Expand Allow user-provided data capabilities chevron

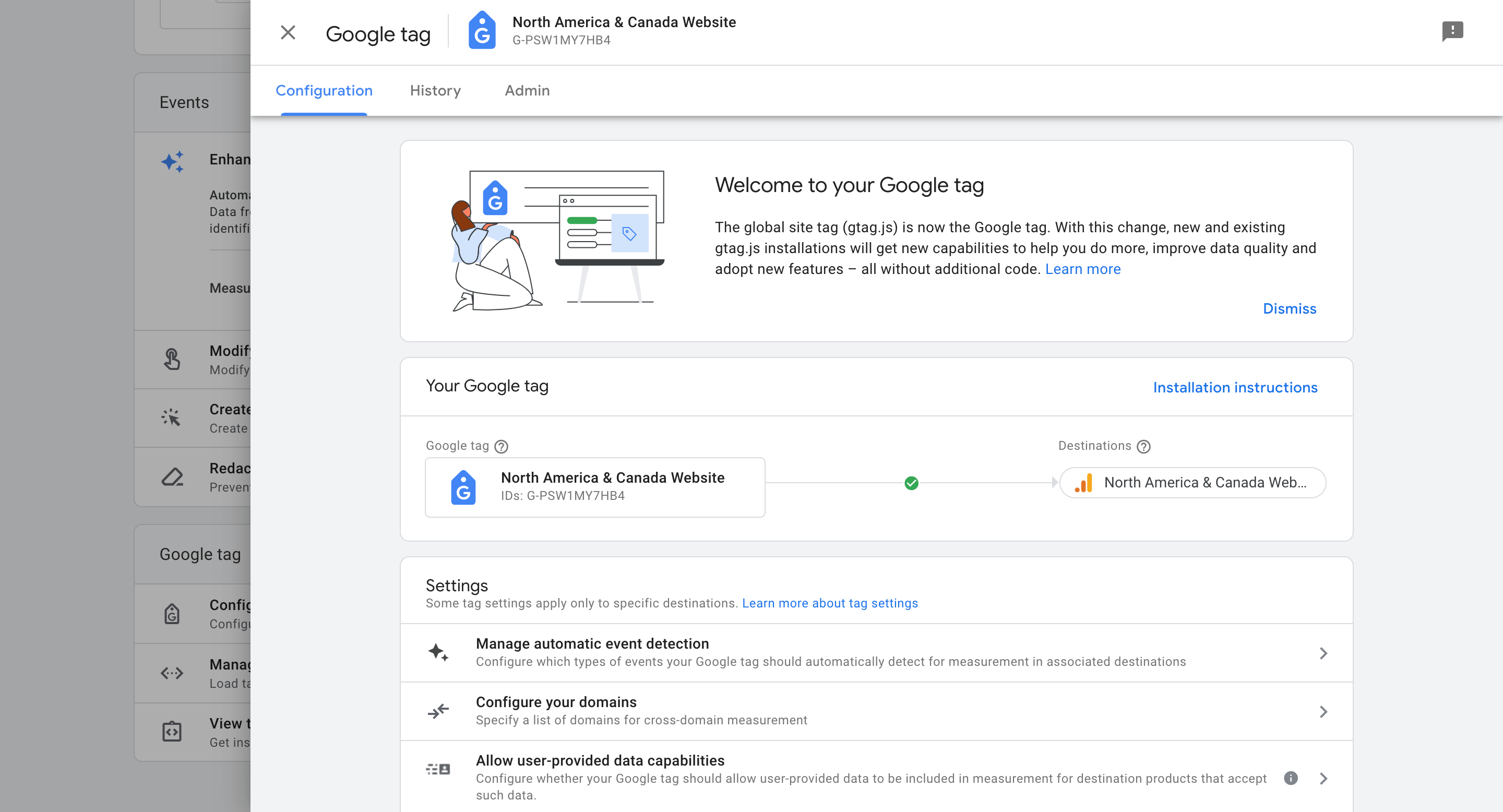[1323, 778]
